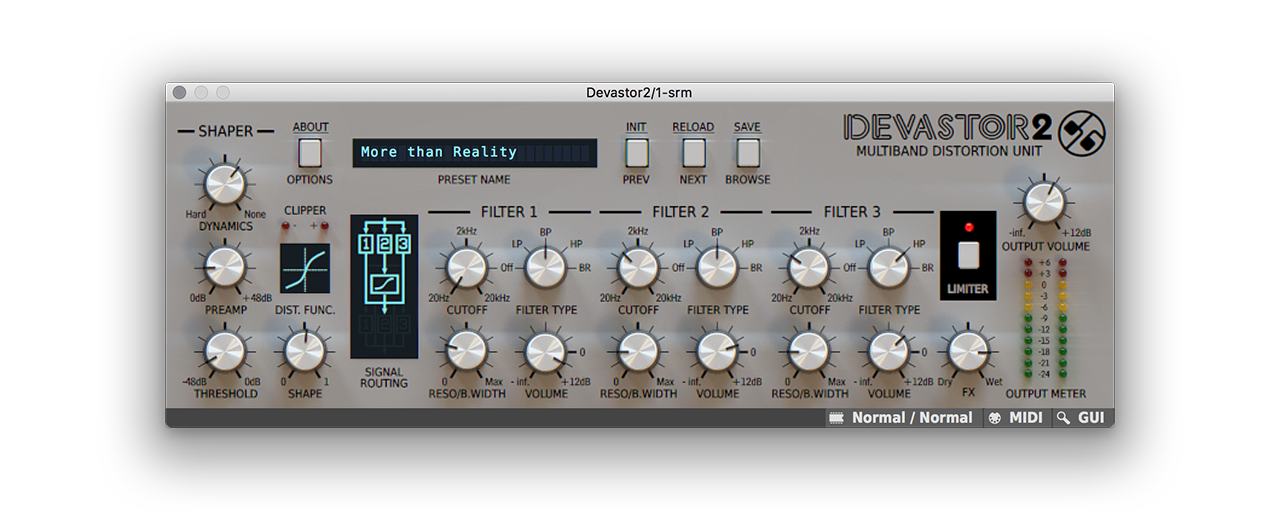Image resolution: width=1280 pixels, height=519 pixels.
Task: Click the "CLIPPER" label
Action: click(305, 210)
